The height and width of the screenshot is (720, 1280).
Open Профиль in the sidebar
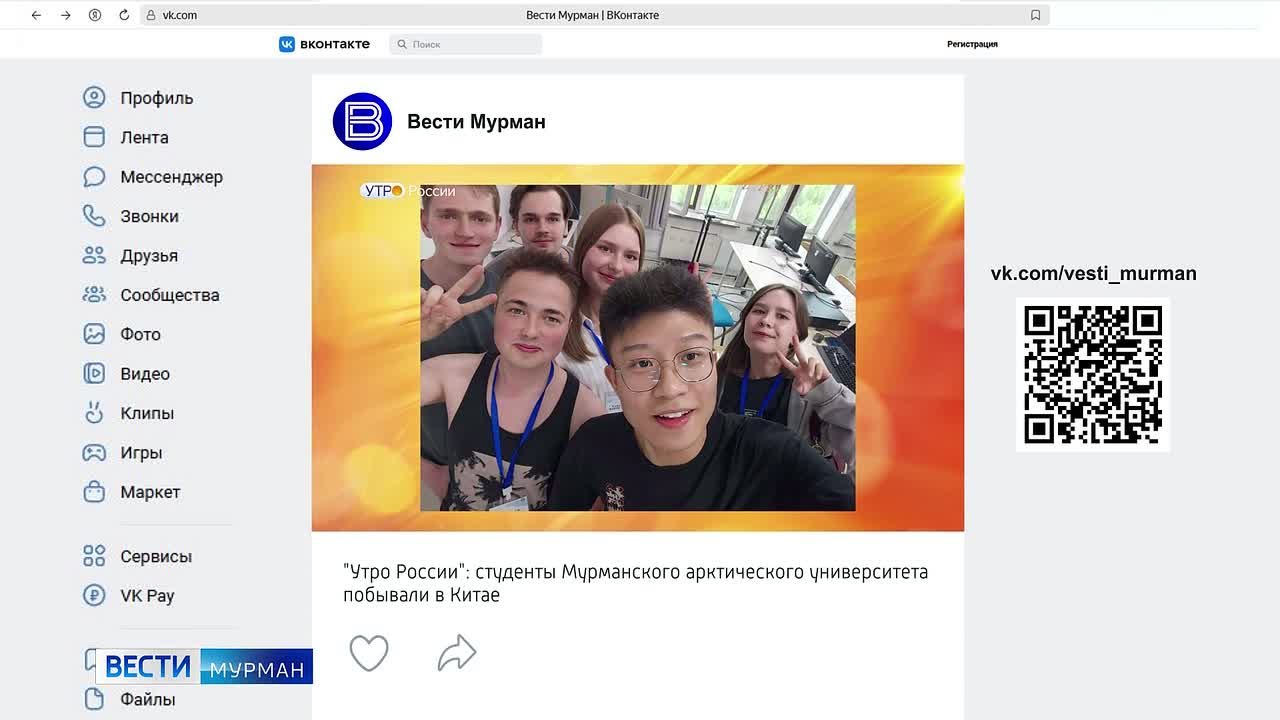click(157, 98)
